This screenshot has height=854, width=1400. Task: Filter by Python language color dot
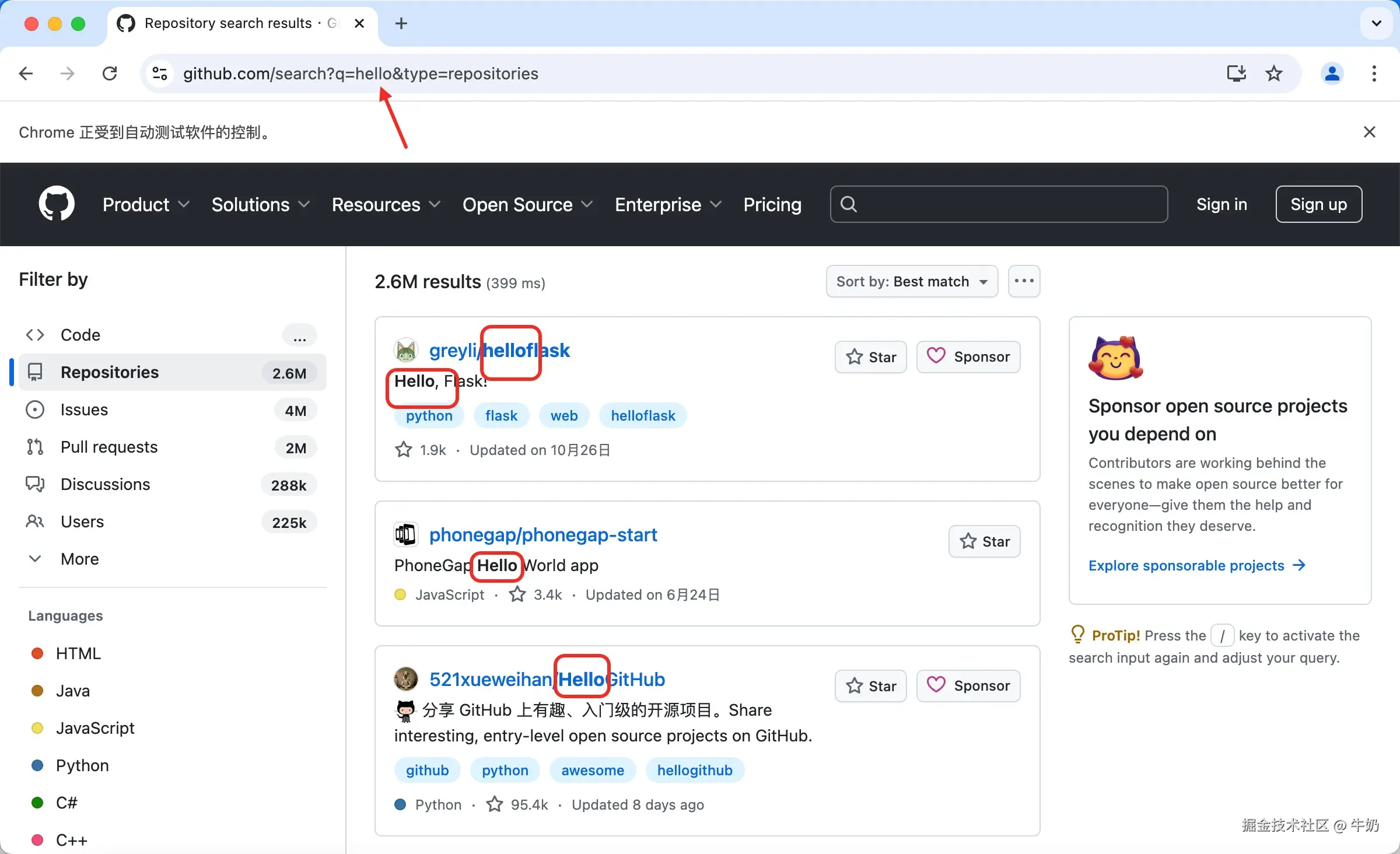pos(37,765)
